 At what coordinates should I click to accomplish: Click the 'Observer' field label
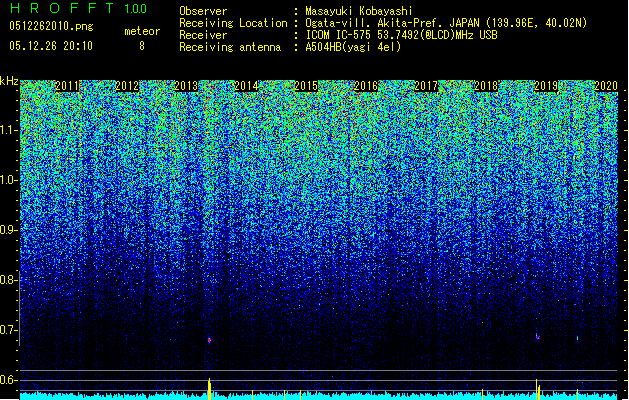203,11
